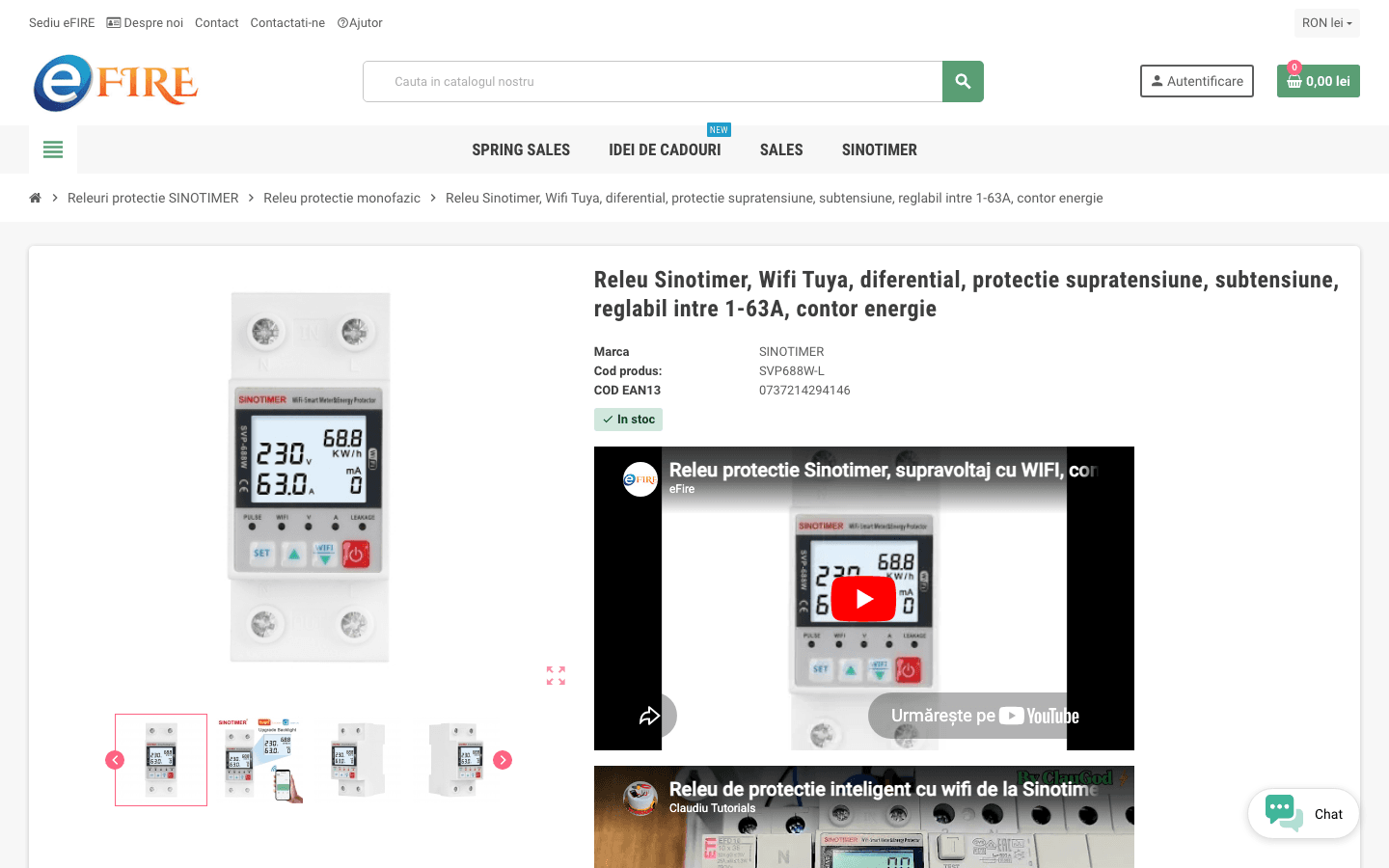Image resolution: width=1389 pixels, height=868 pixels.
Task: Click the main product image
Action: [x=309, y=477]
